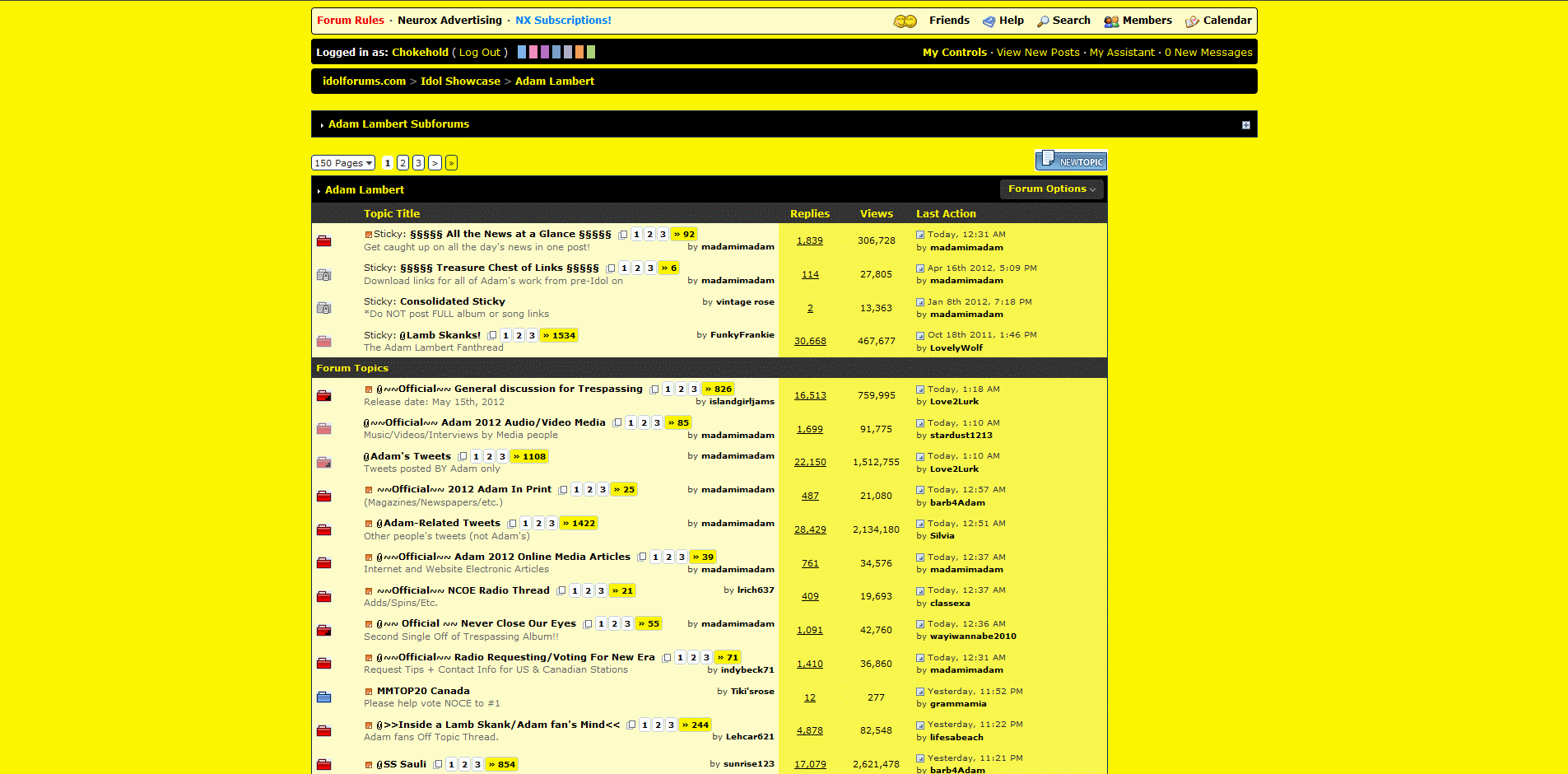Jump to last page 1534 of Lamb Skanks!

pyautogui.click(x=559, y=336)
